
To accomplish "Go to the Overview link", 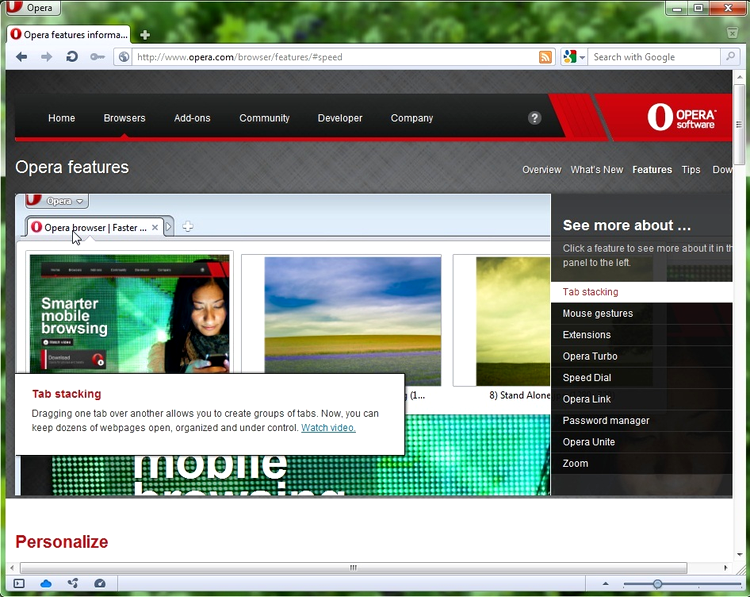I will click(x=541, y=170).
